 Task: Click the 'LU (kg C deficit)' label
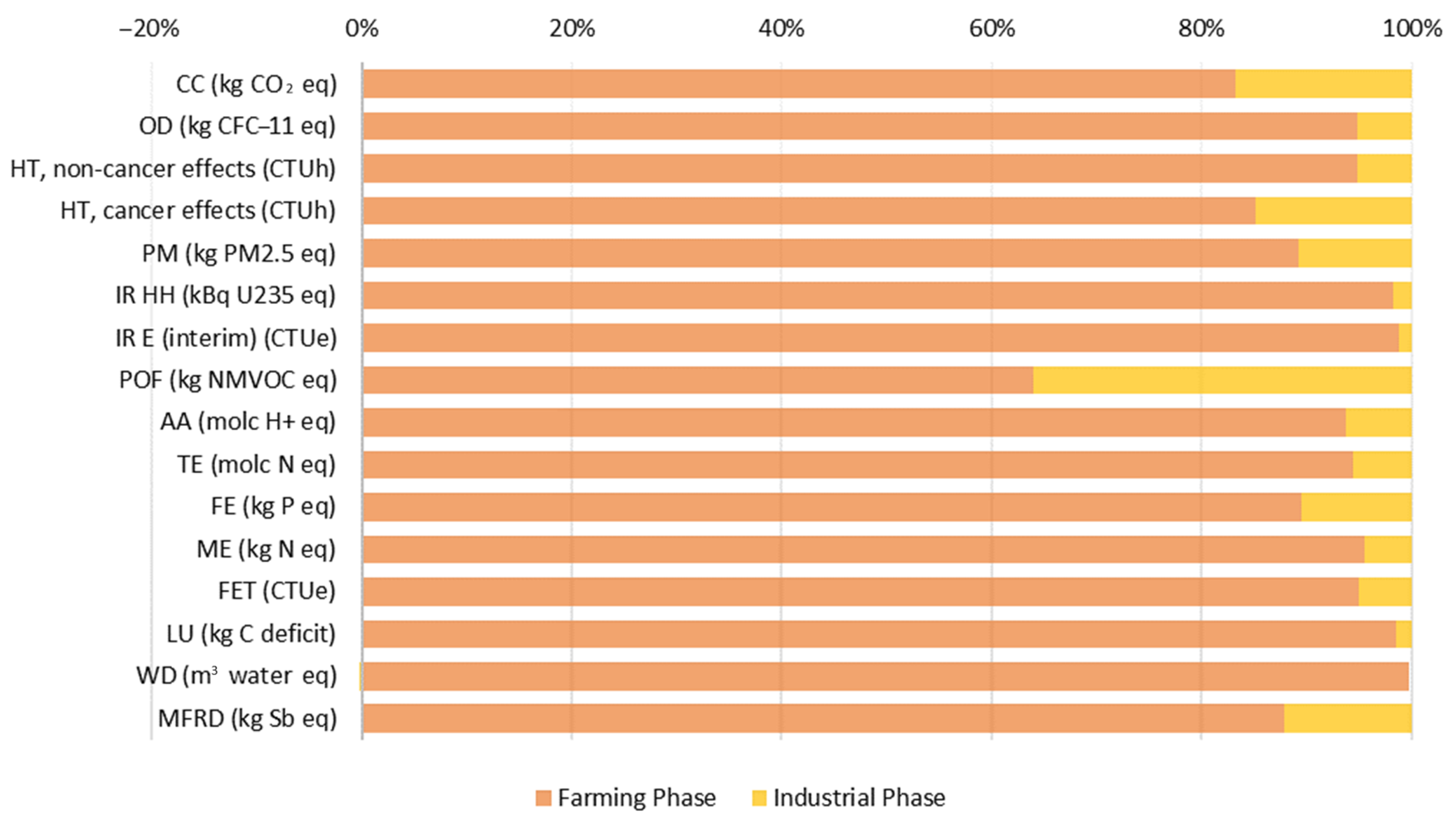pyautogui.click(x=251, y=634)
